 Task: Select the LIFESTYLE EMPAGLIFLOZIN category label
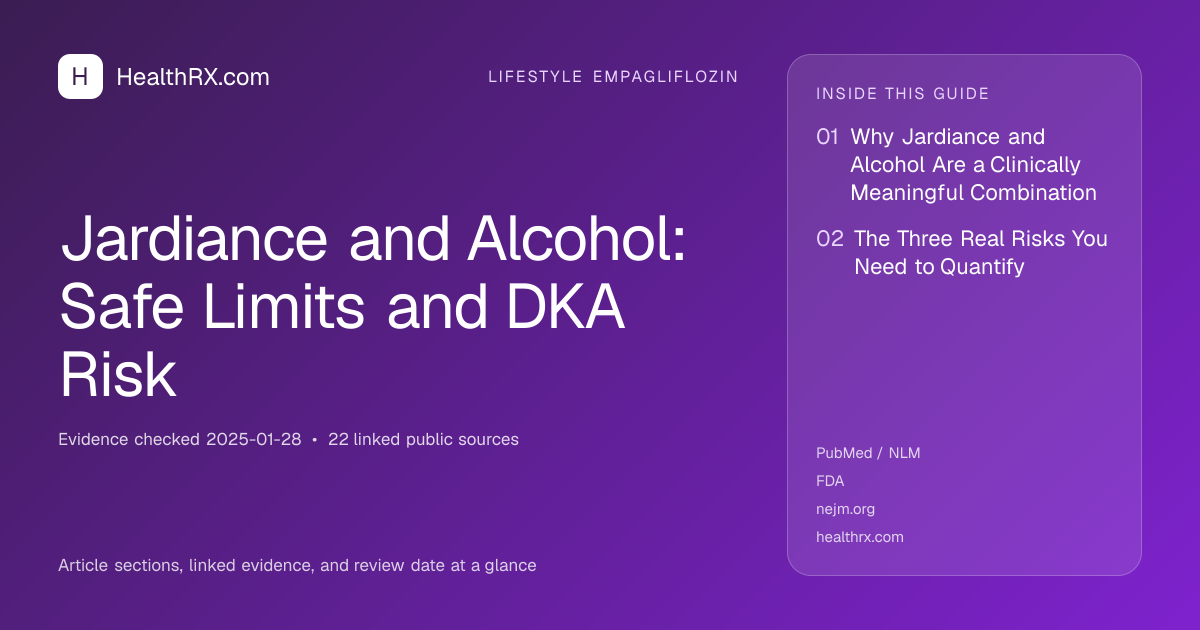pos(613,77)
